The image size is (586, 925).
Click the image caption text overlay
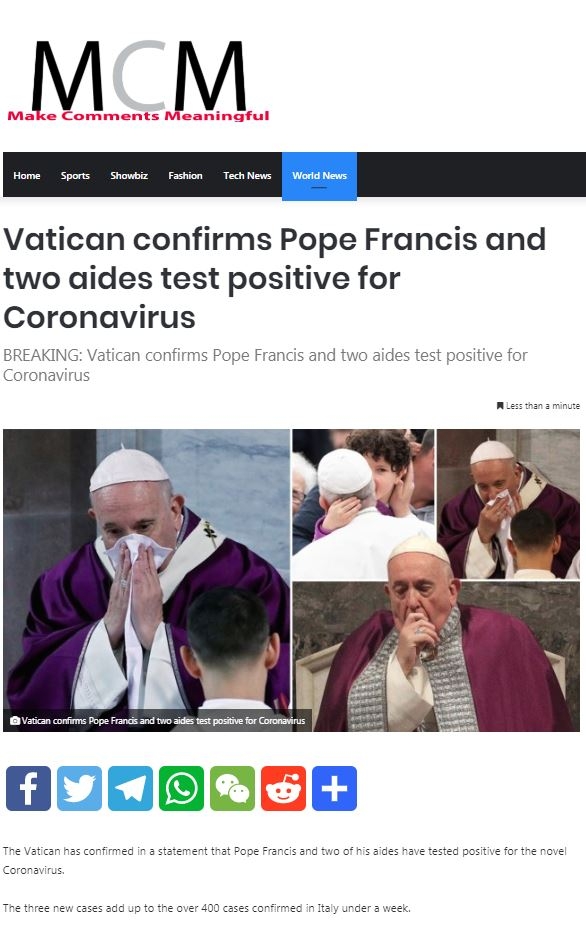click(x=158, y=720)
